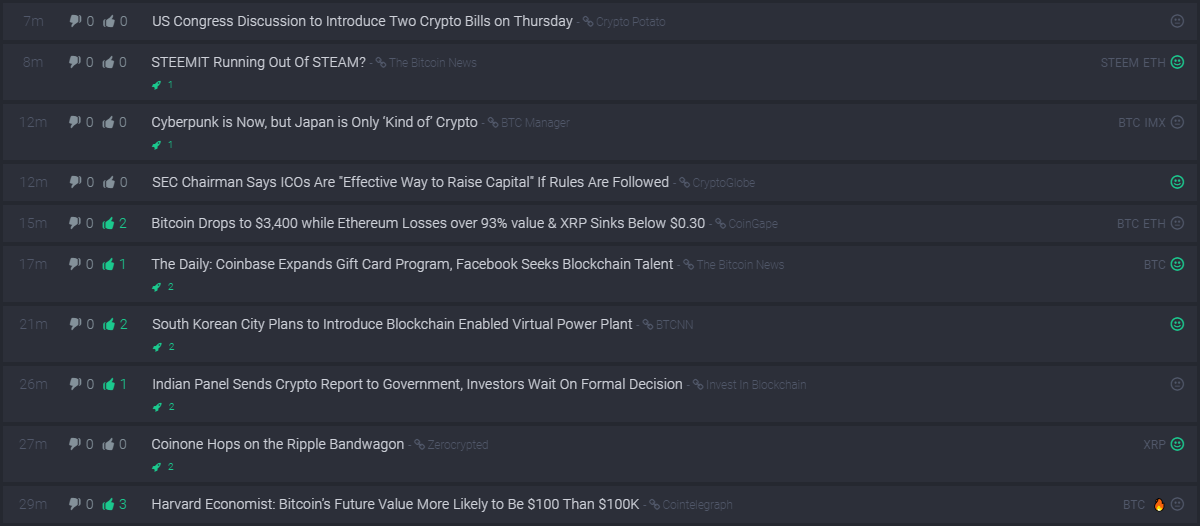Upvote the Harvard Economist Bitcoin story
1200x526 pixels.
(109, 505)
